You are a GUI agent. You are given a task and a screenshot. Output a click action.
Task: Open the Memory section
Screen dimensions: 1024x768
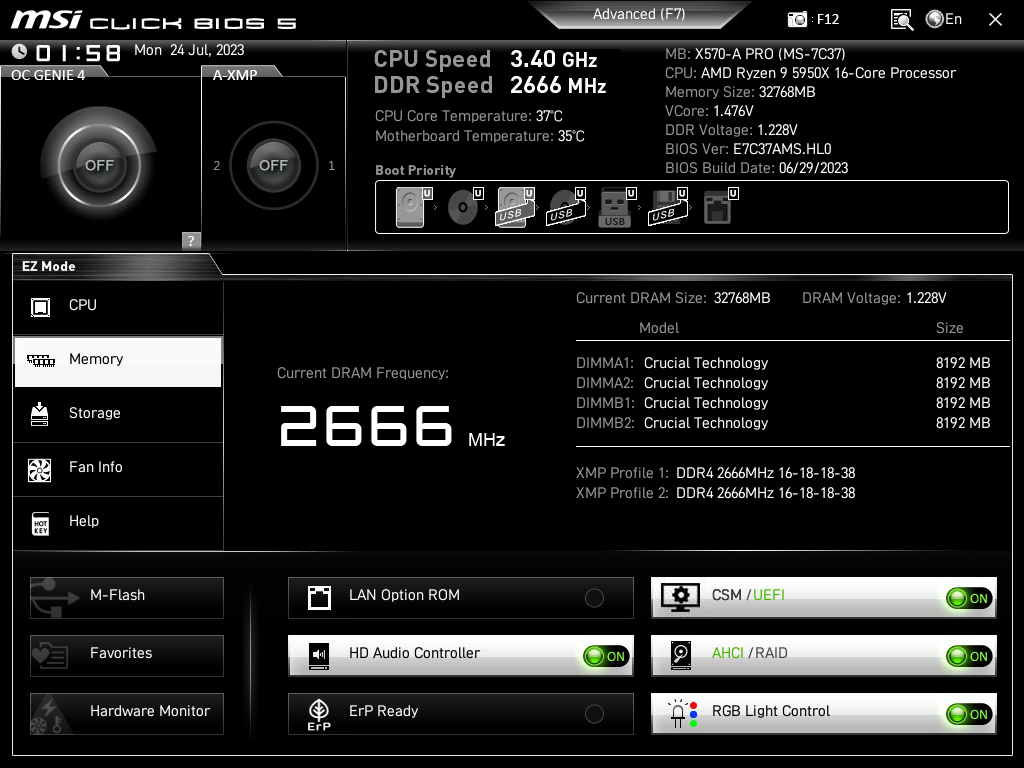click(118, 361)
